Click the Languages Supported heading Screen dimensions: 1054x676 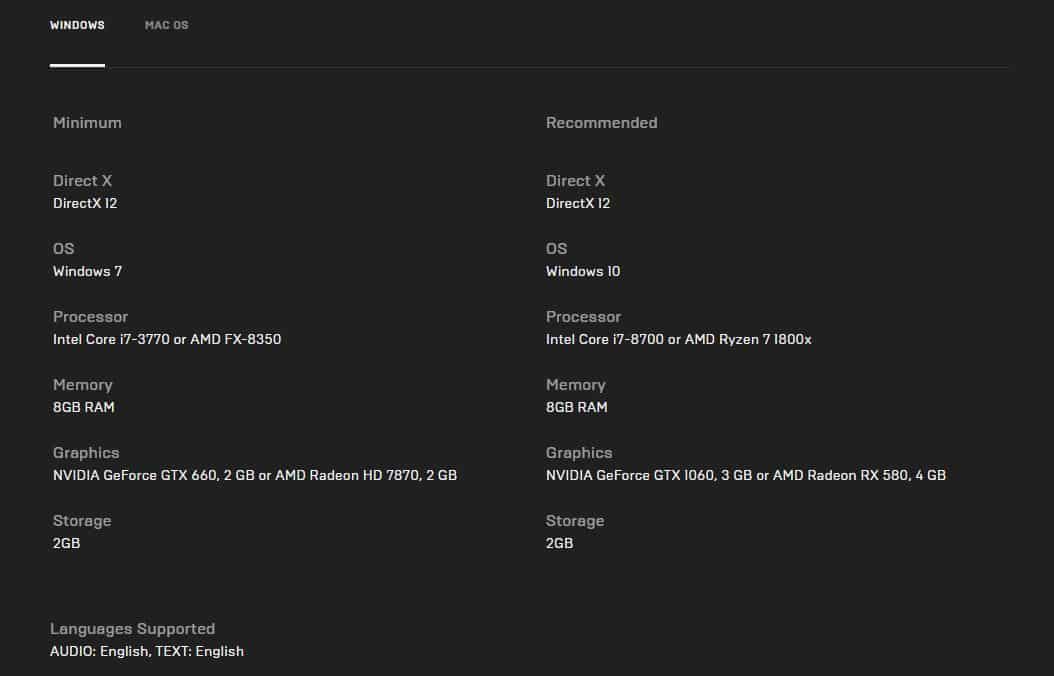pos(132,629)
